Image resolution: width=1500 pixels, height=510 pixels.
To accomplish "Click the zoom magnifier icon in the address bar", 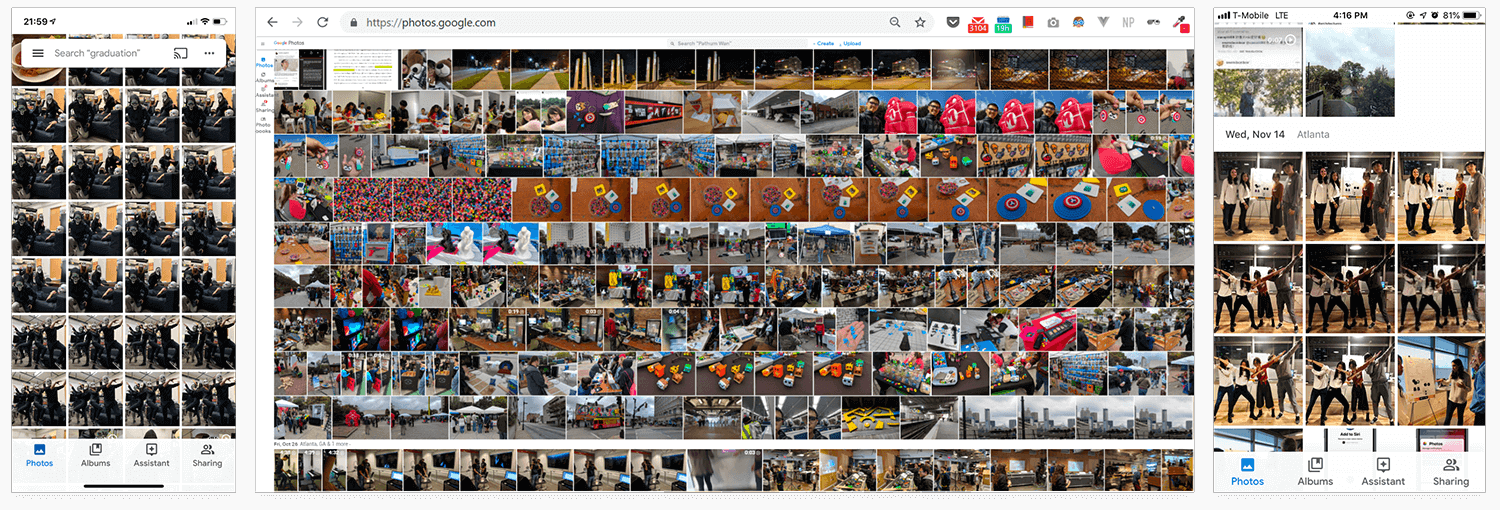I will pyautogui.click(x=895, y=22).
